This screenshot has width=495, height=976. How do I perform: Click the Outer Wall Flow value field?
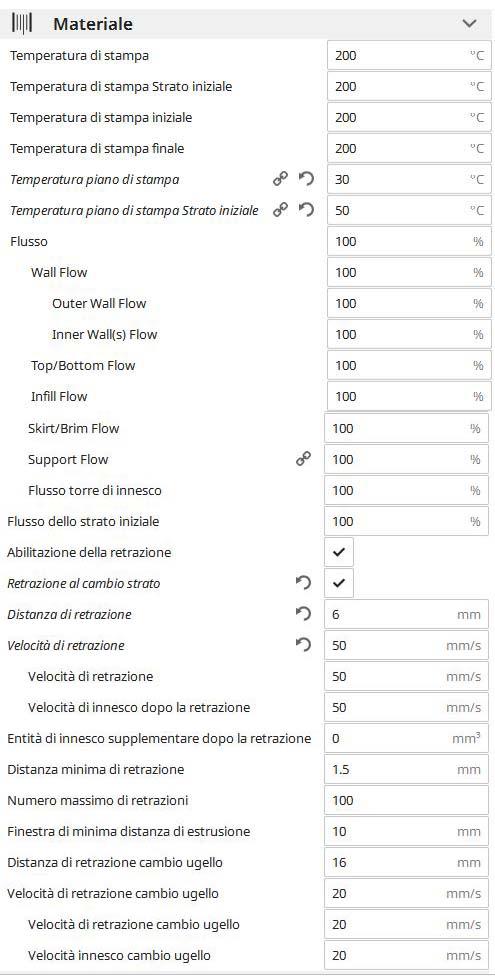click(x=409, y=303)
